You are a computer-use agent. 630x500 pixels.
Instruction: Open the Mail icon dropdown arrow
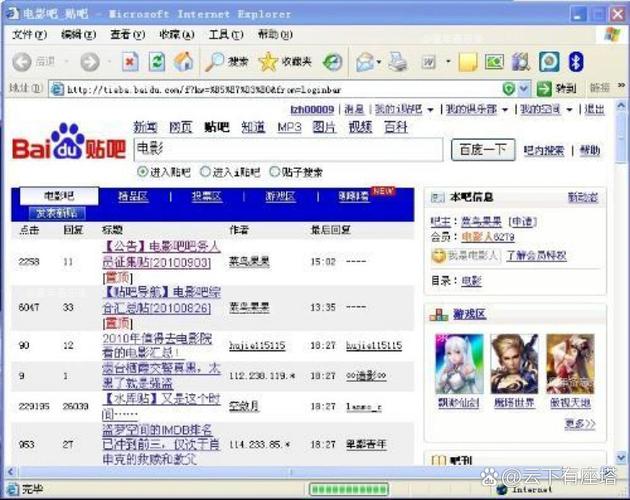coord(378,62)
